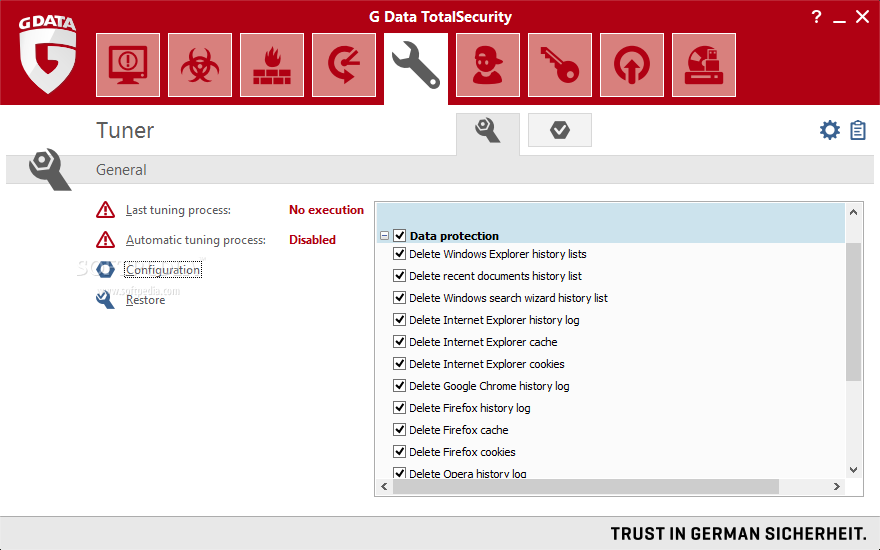880x550 pixels.
Task: Select the Data protection group label
Action: point(454,236)
